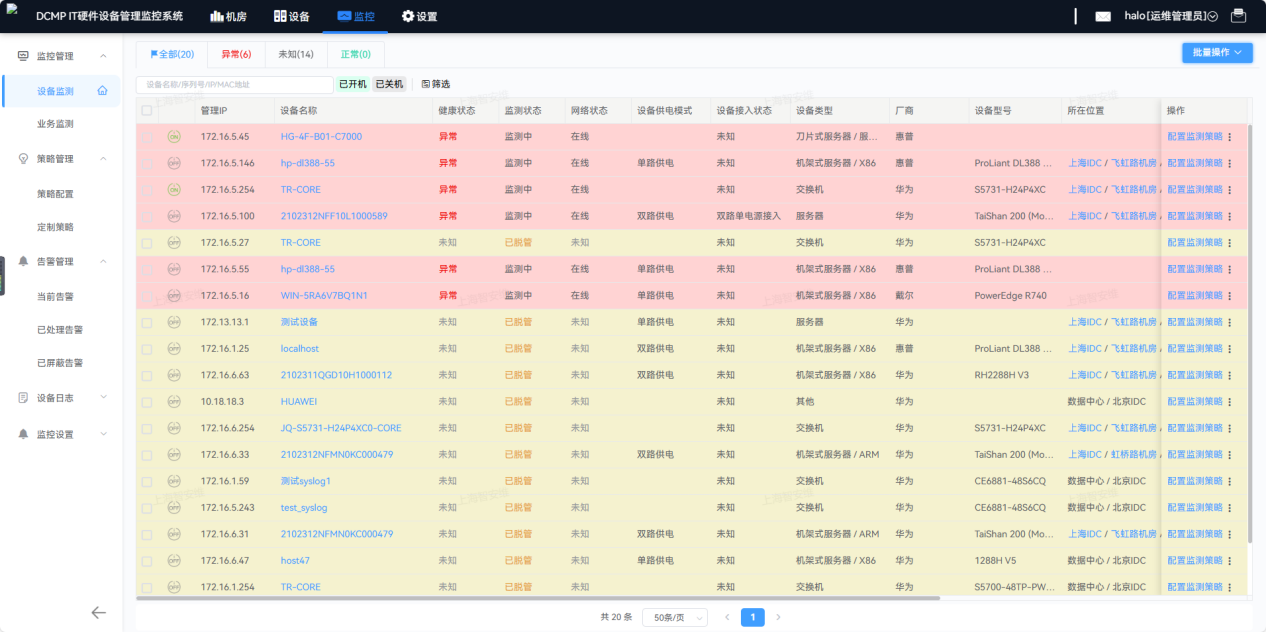
Task: Open the halo[运维管理员] user dropdown
Action: [1170, 16]
